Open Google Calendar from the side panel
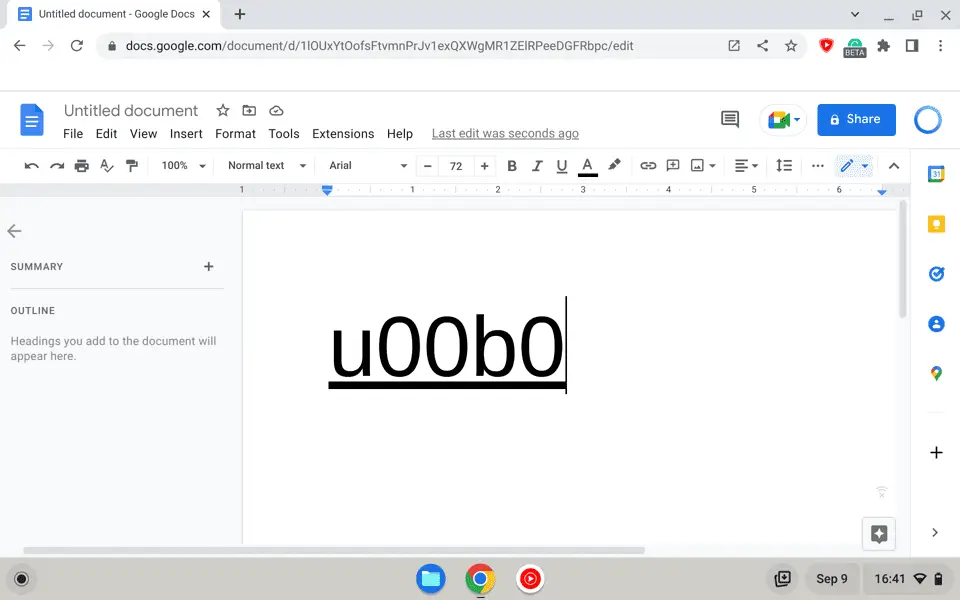The height and width of the screenshot is (600, 960). pos(936,174)
